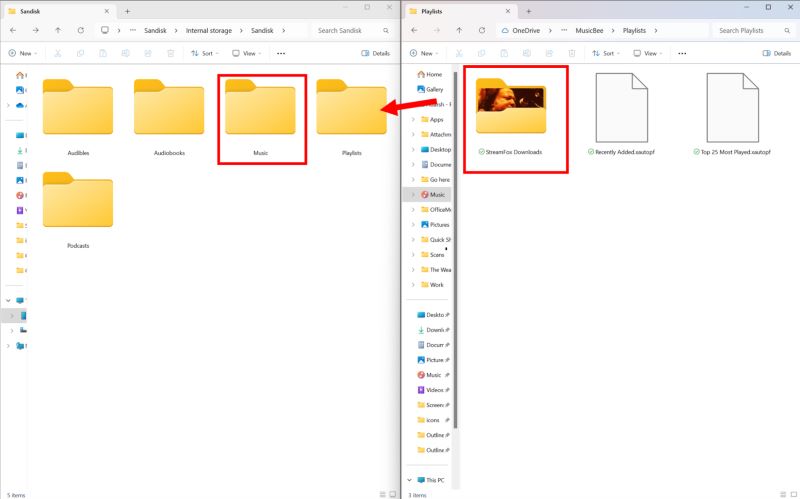800x499 pixels.
Task: Select the StreamFox Downloads folder
Action: (511, 117)
